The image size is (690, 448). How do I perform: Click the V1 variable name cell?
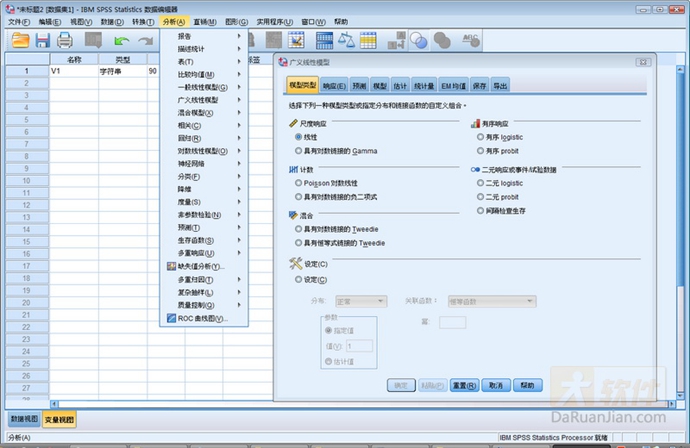coord(74,71)
